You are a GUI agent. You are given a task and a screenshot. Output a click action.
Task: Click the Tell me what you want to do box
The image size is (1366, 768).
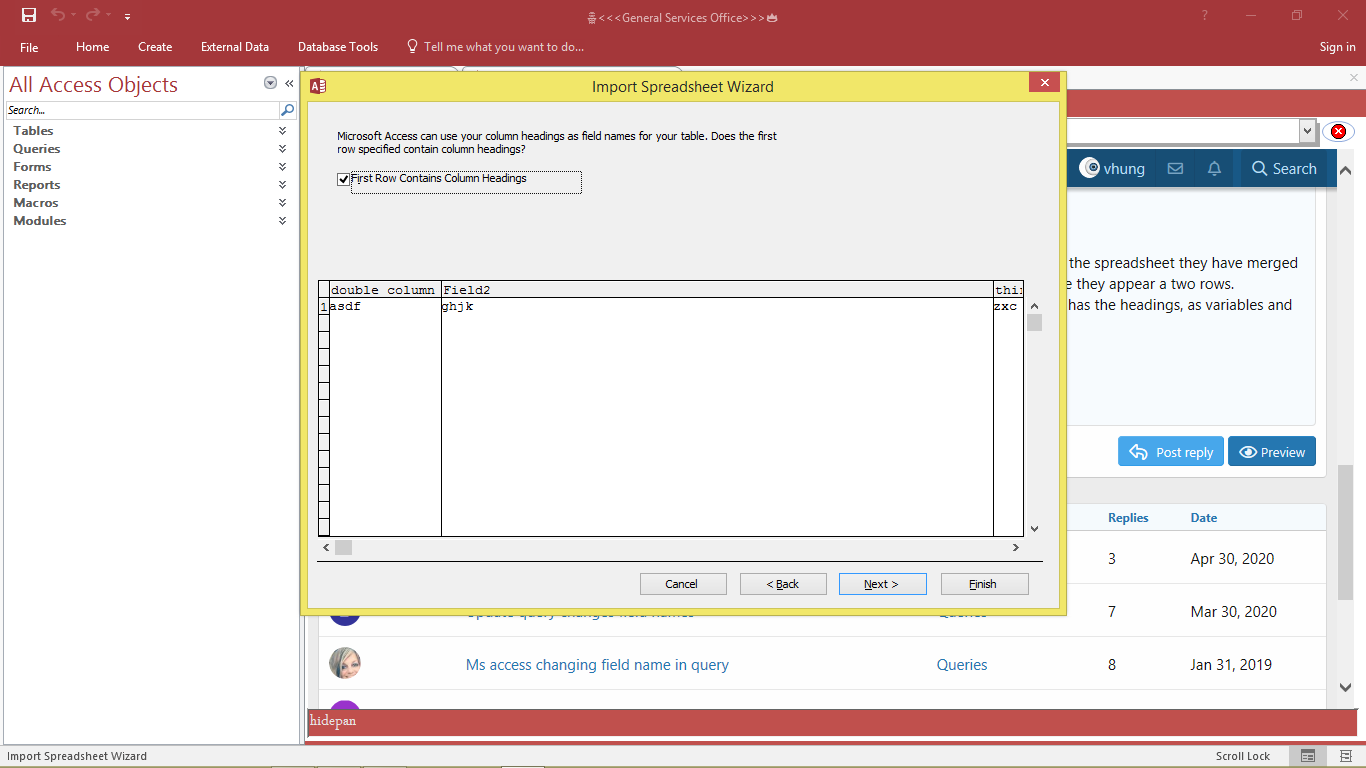495,47
